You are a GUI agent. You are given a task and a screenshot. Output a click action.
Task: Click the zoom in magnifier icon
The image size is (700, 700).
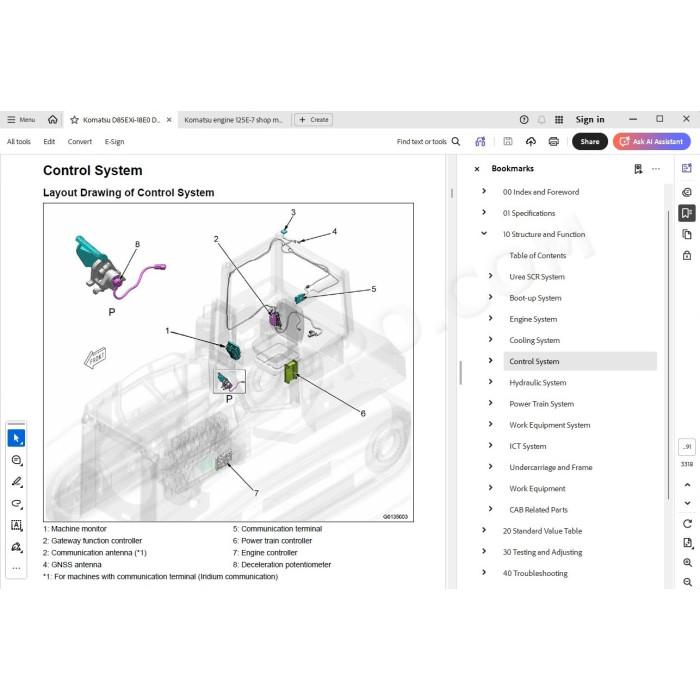coord(688,562)
